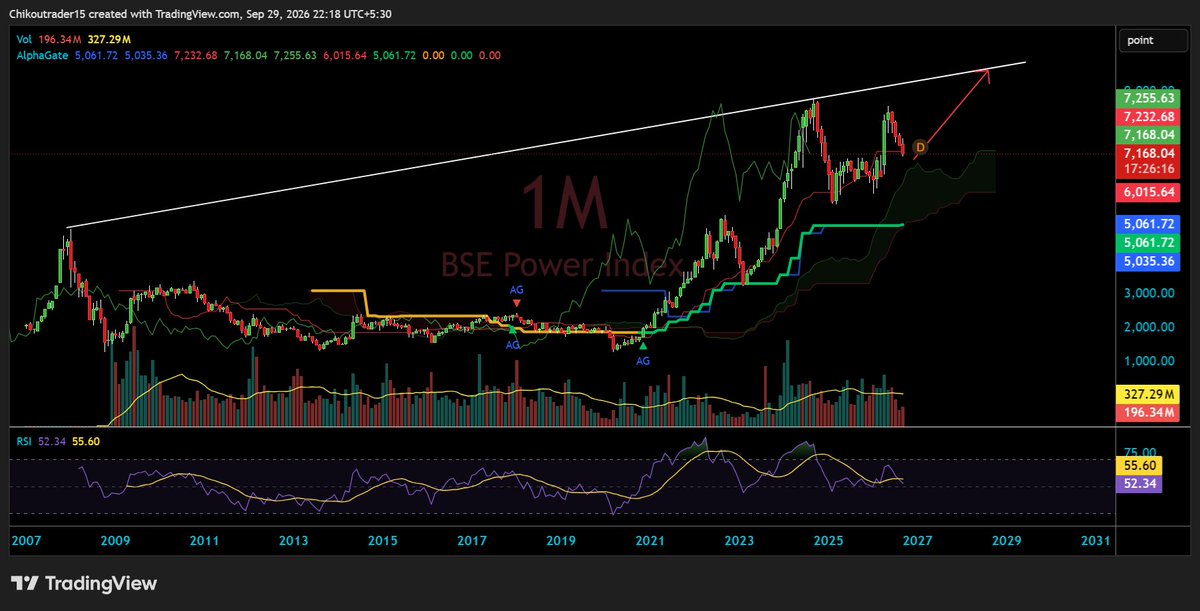Click the 2009 label on the time axis
This screenshot has width=1200, height=611.
coord(115,540)
